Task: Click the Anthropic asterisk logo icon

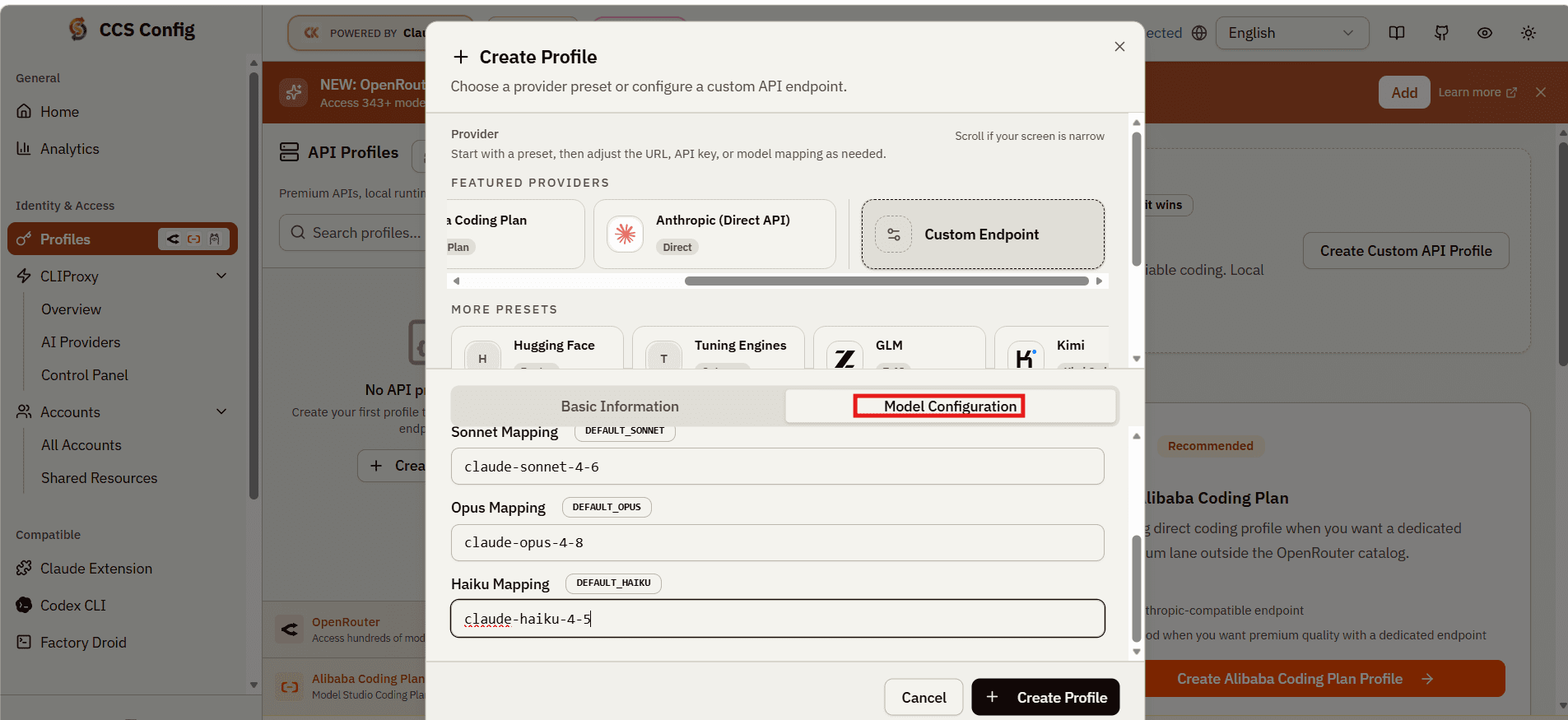Action: (626, 234)
